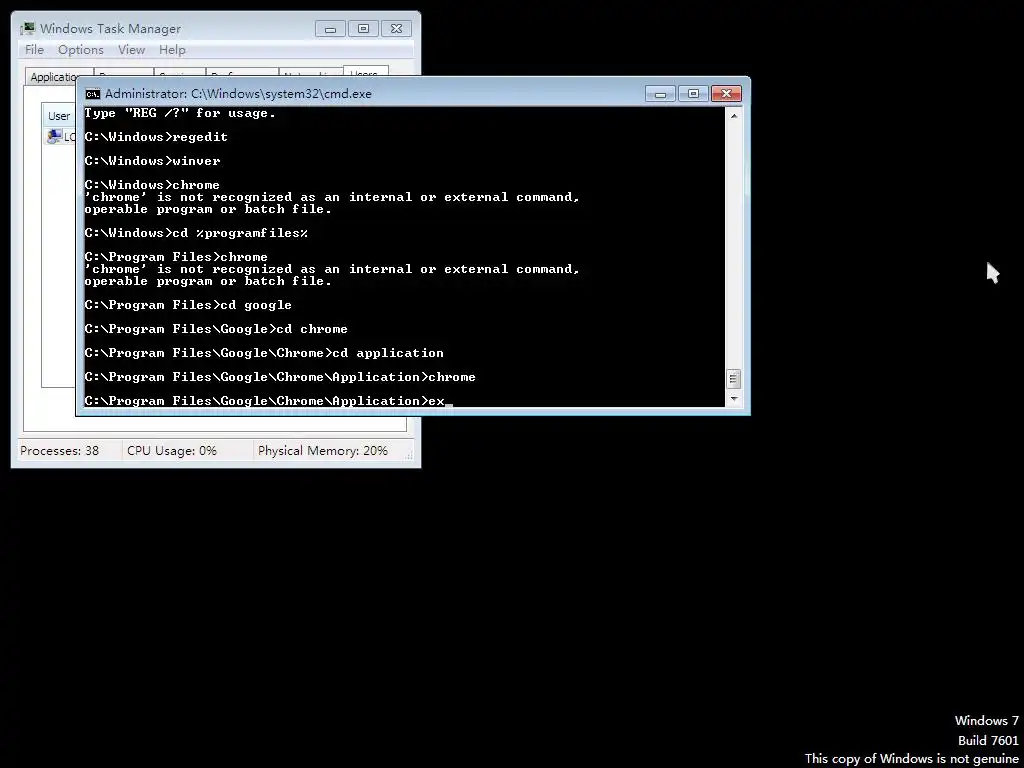Click the 'cd application' command line
Screen dimensions: 1024x768
(x=264, y=353)
